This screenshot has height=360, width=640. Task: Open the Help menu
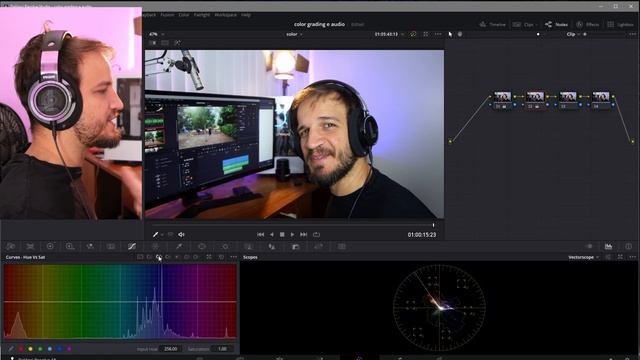point(246,15)
